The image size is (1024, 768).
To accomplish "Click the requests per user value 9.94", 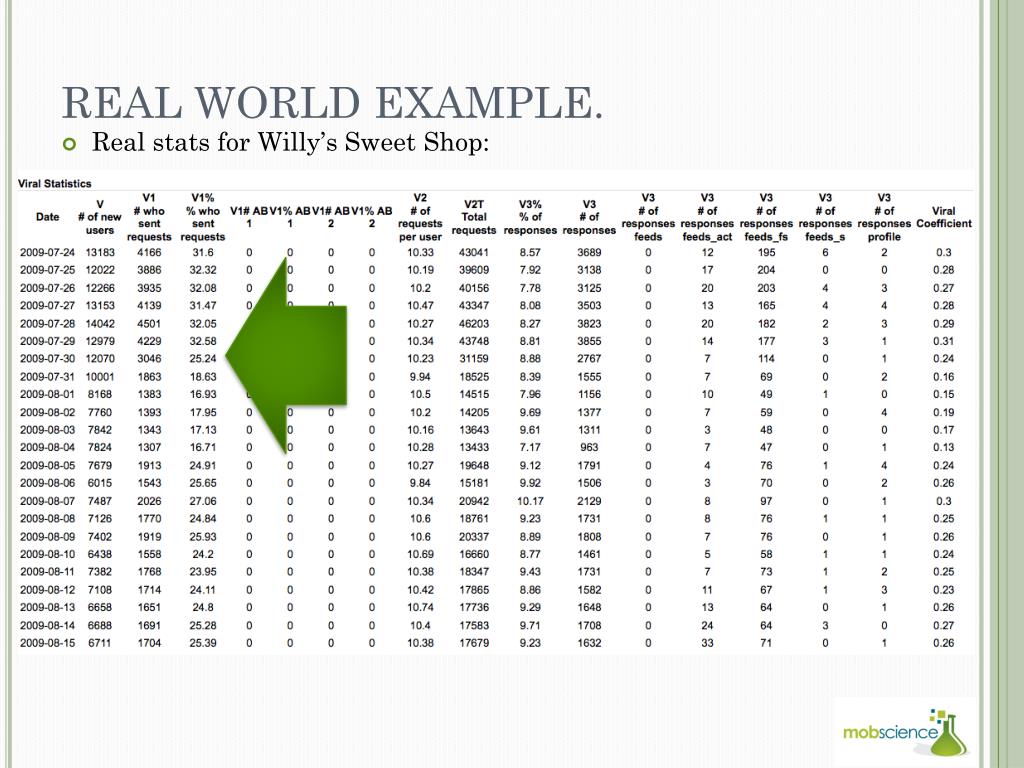I will coord(421,377).
